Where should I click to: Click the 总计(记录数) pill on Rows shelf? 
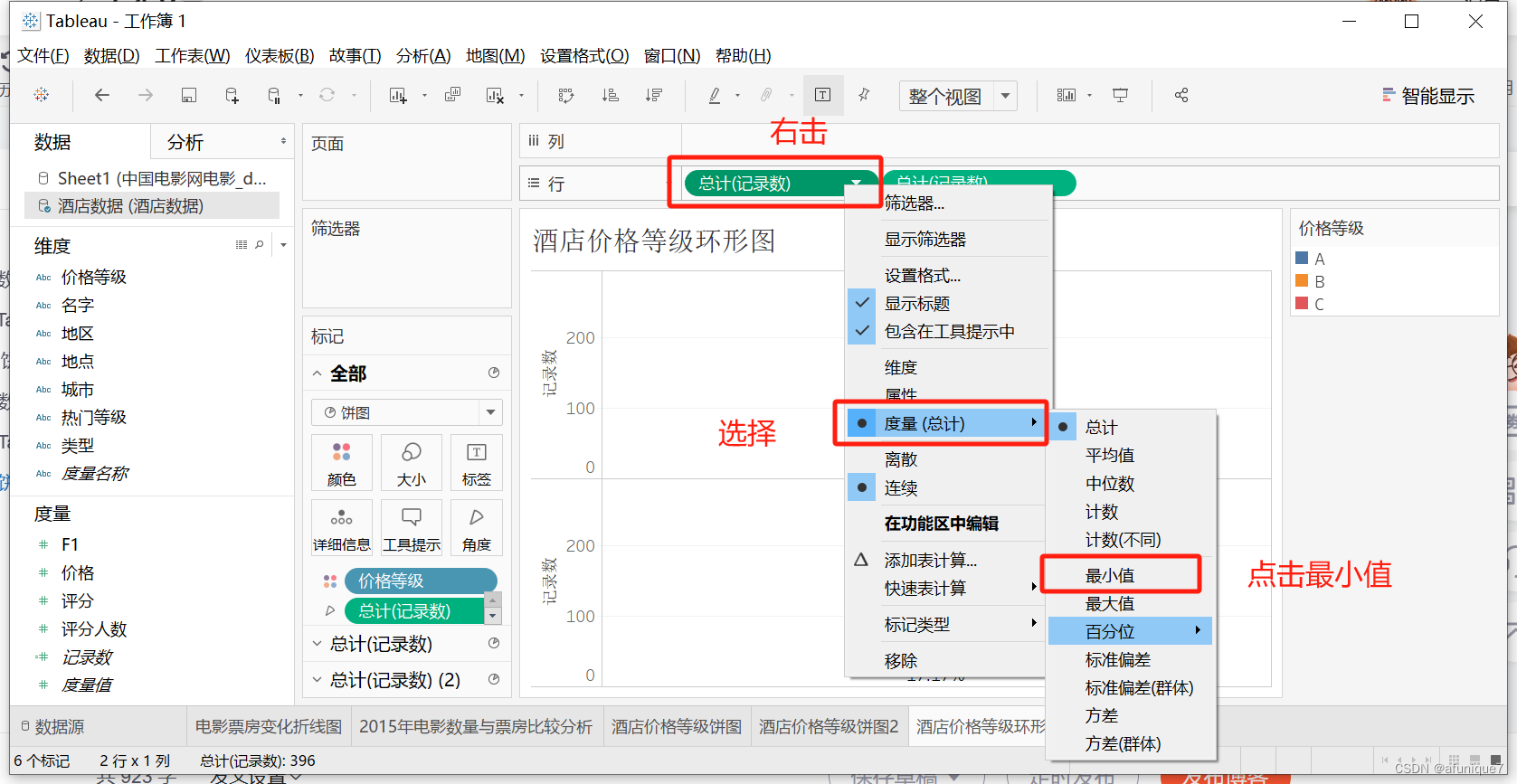(782, 184)
